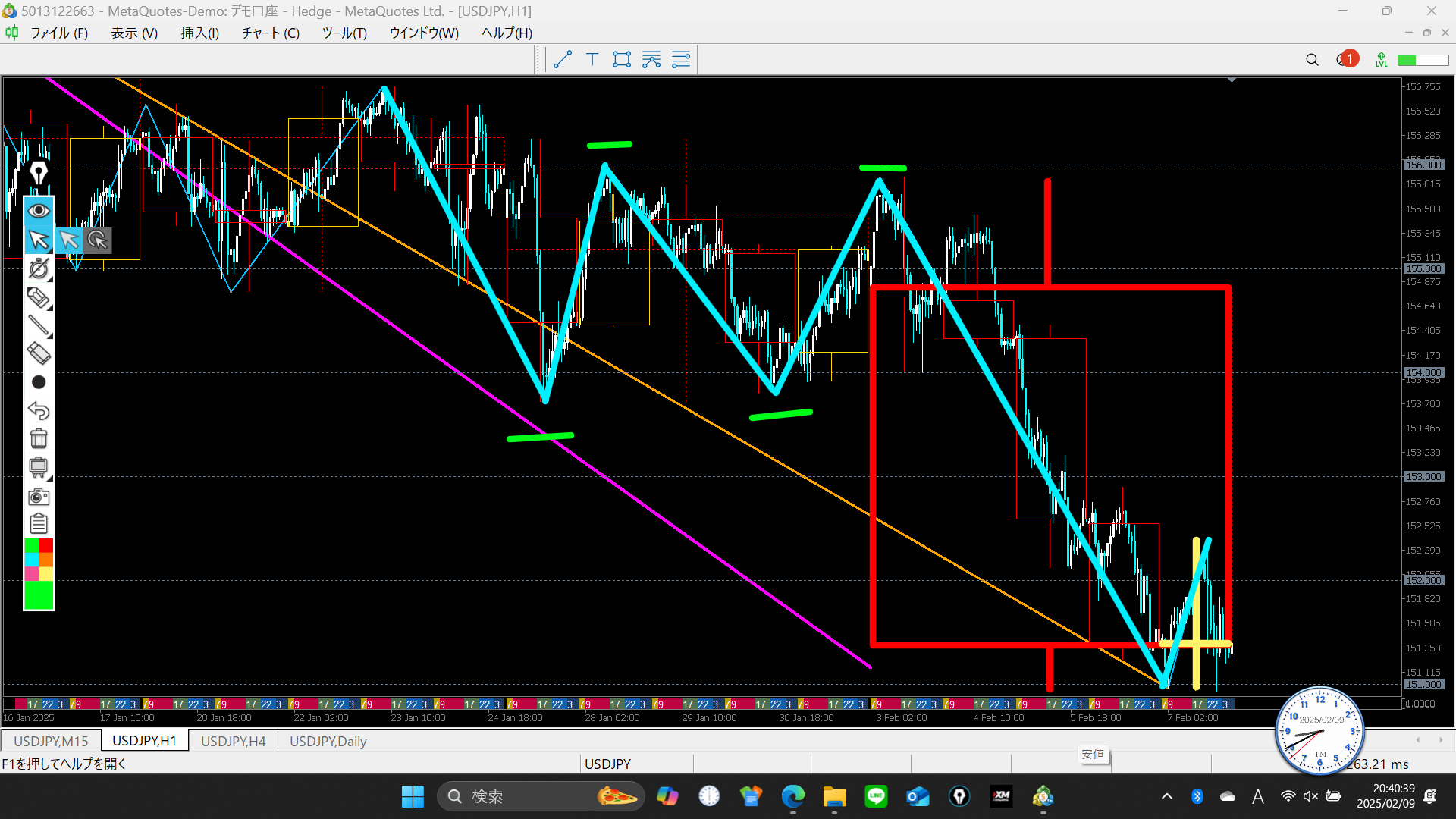Viewport: 1456px width, 819px height.
Task: Switch to the USDJPY,H1 chart tab
Action: (x=144, y=740)
